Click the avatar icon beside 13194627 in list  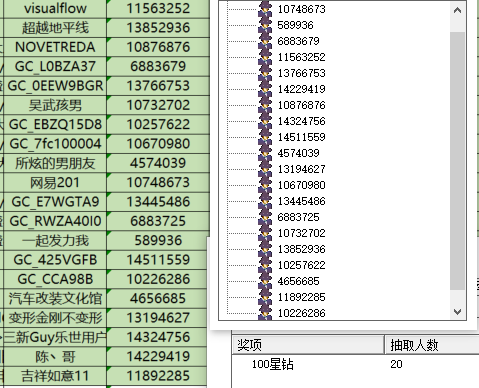pyautogui.click(x=265, y=169)
